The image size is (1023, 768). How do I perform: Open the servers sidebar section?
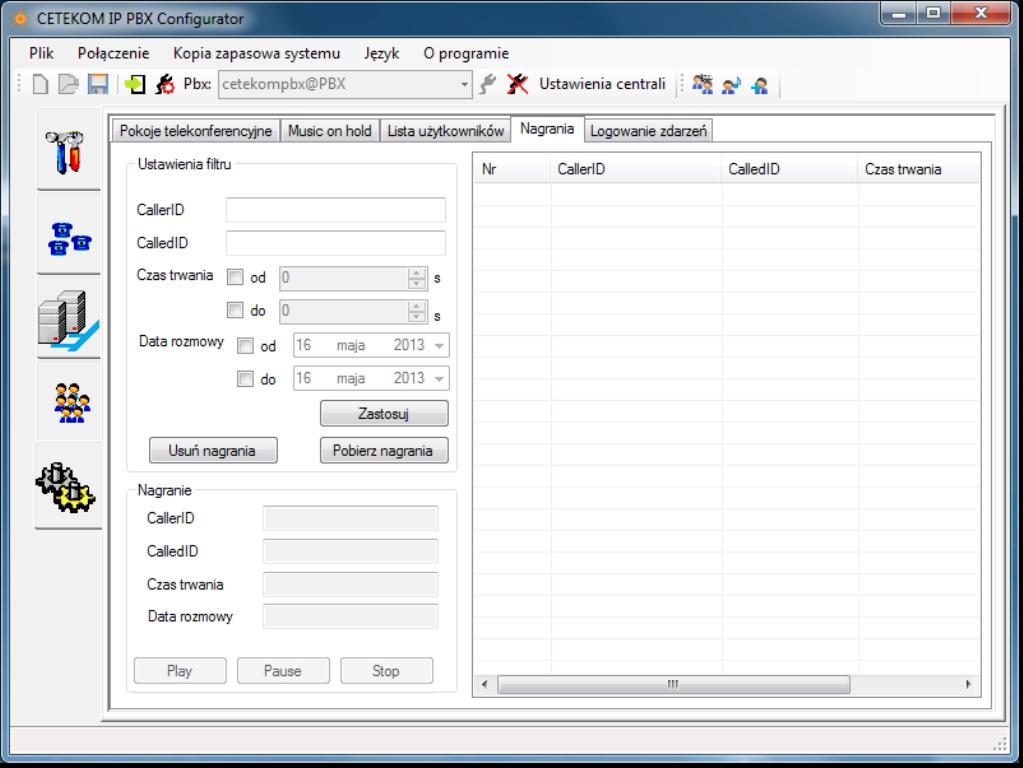point(69,319)
